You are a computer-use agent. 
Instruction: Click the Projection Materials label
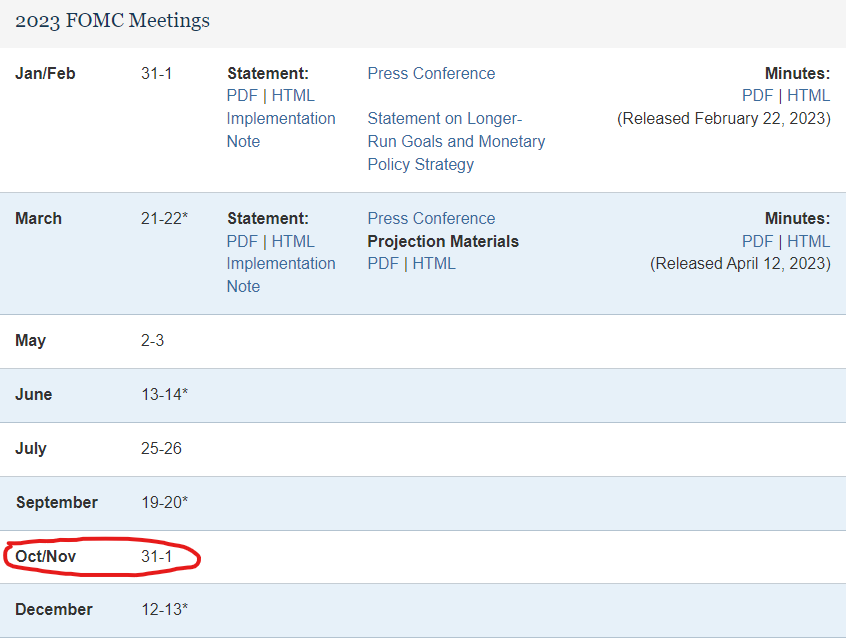(x=443, y=241)
